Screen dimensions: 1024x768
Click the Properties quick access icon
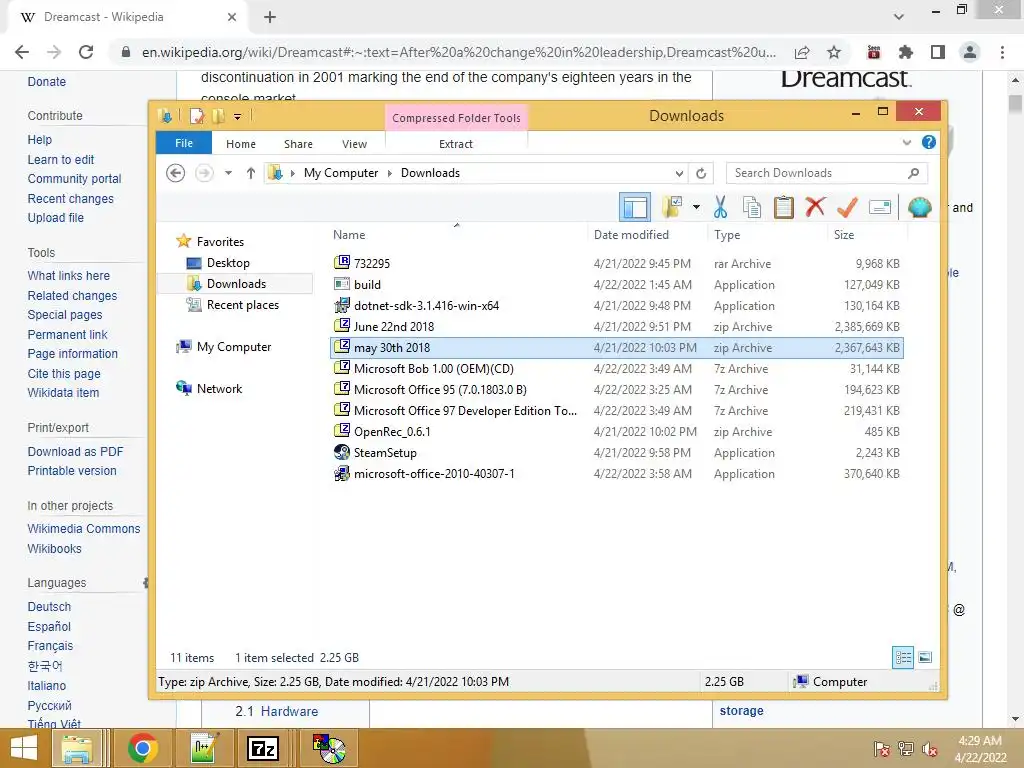[197, 116]
